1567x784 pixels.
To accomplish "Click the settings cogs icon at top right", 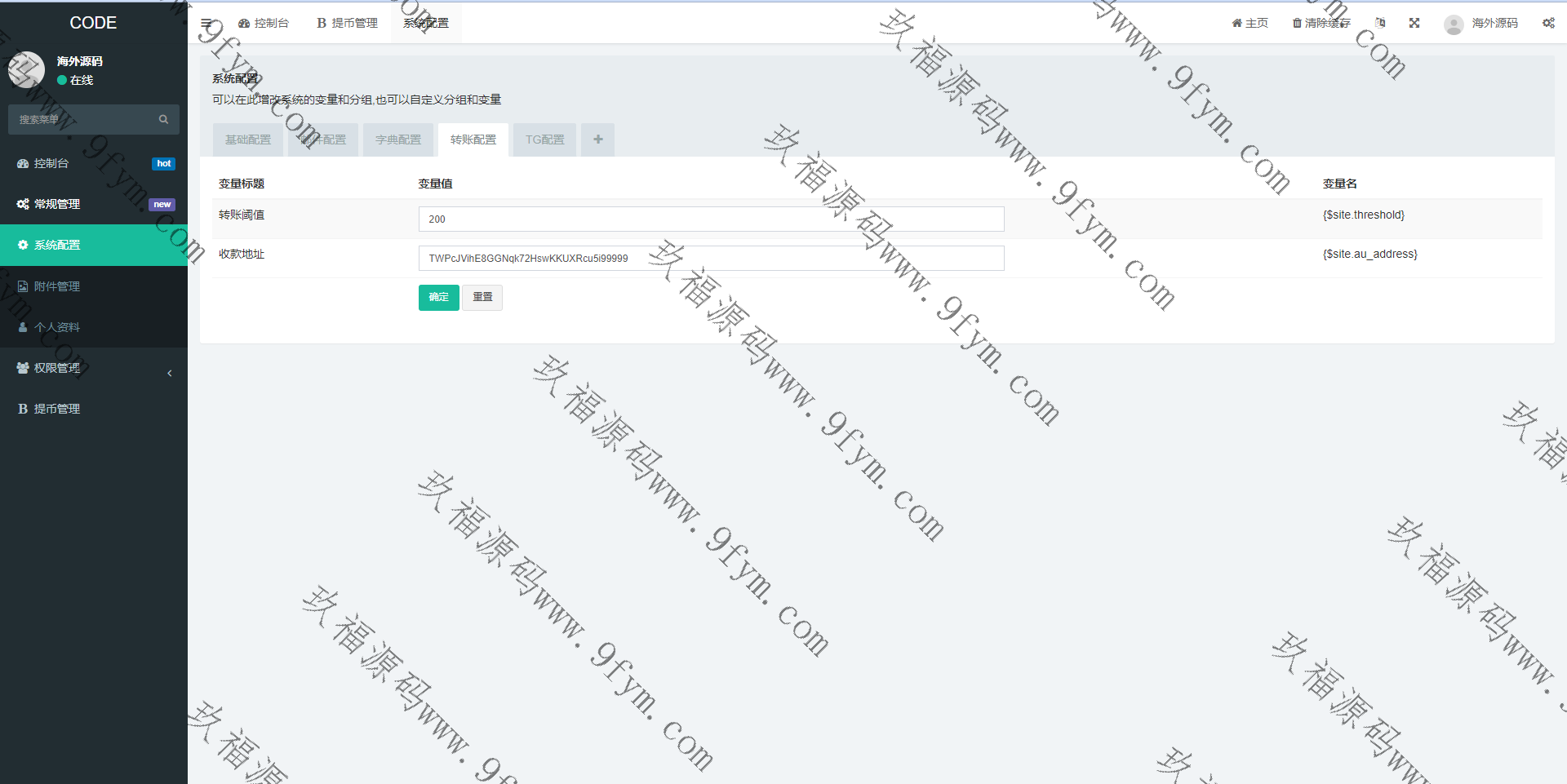I will coord(1548,23).
